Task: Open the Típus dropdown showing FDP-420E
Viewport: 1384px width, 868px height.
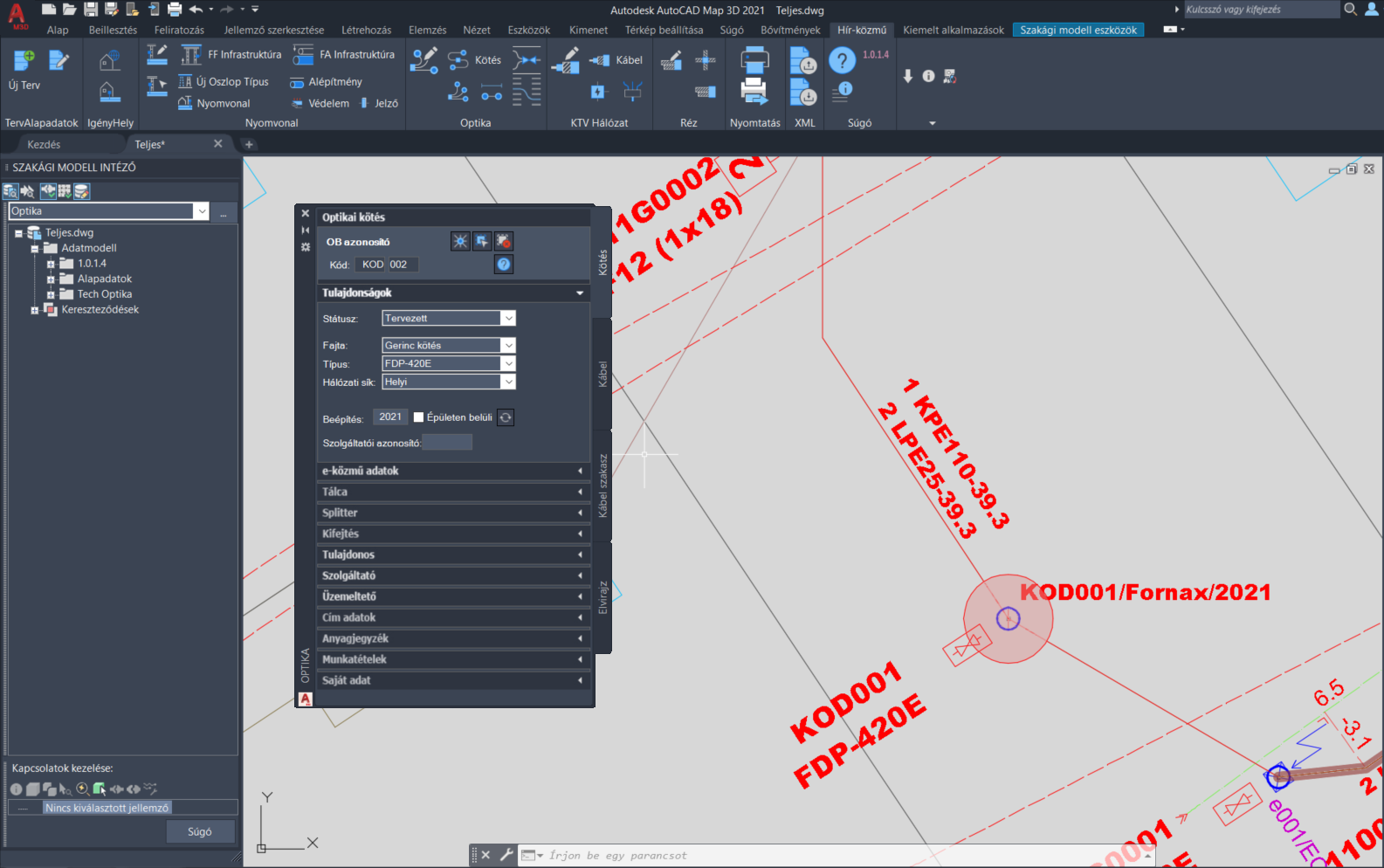Action: 449,363
